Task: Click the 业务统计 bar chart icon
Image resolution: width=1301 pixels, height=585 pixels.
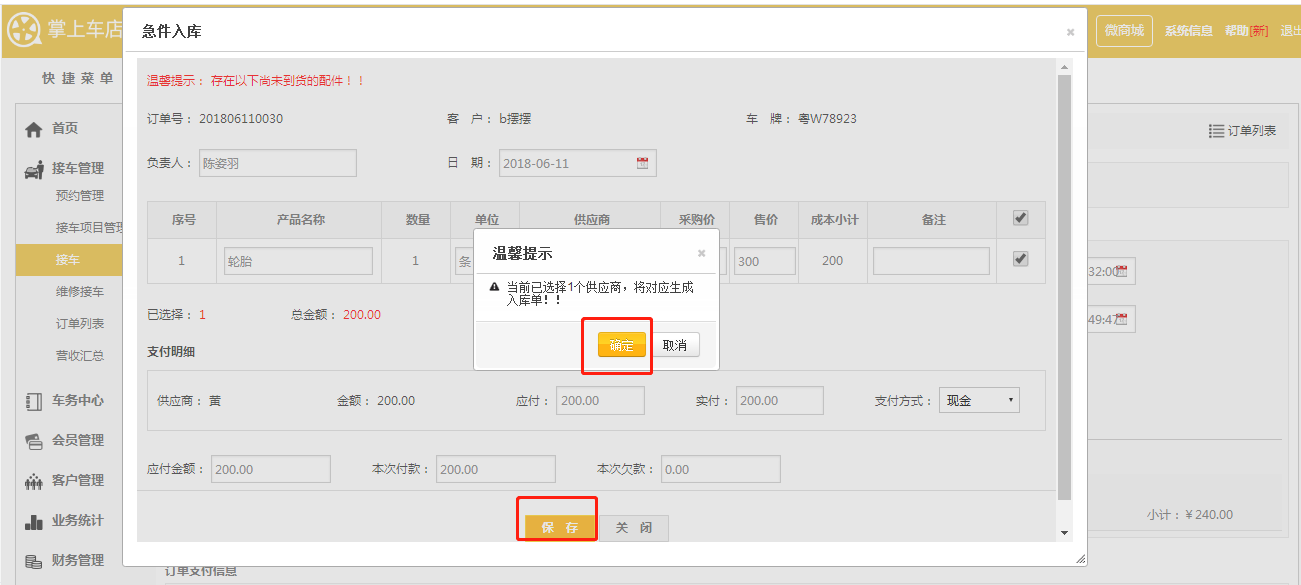Action: pos(33,521)
